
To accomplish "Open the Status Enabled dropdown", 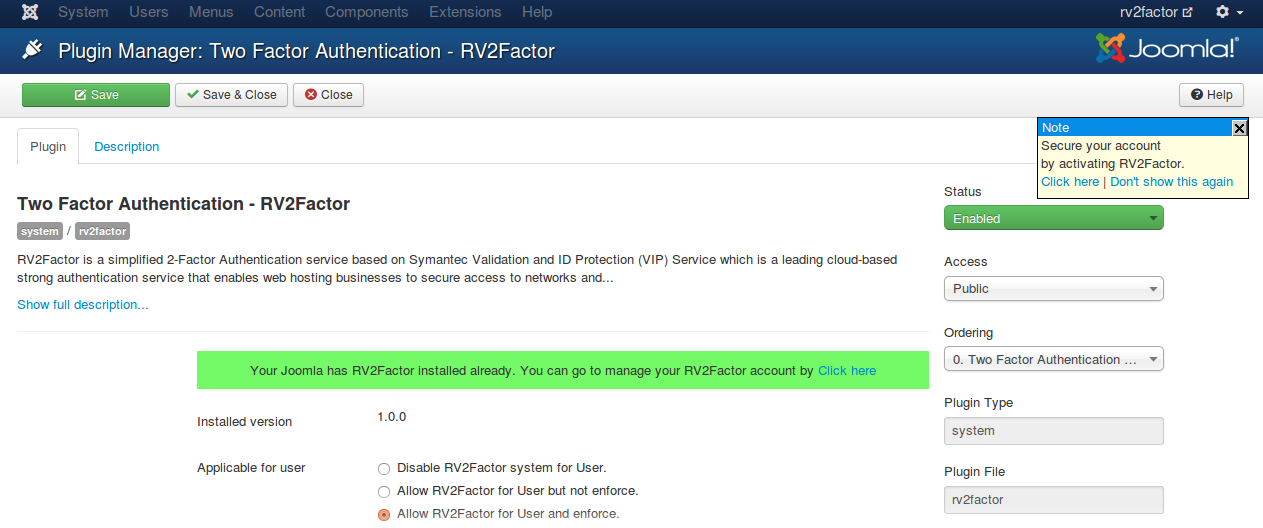I will pos(1054,218).
